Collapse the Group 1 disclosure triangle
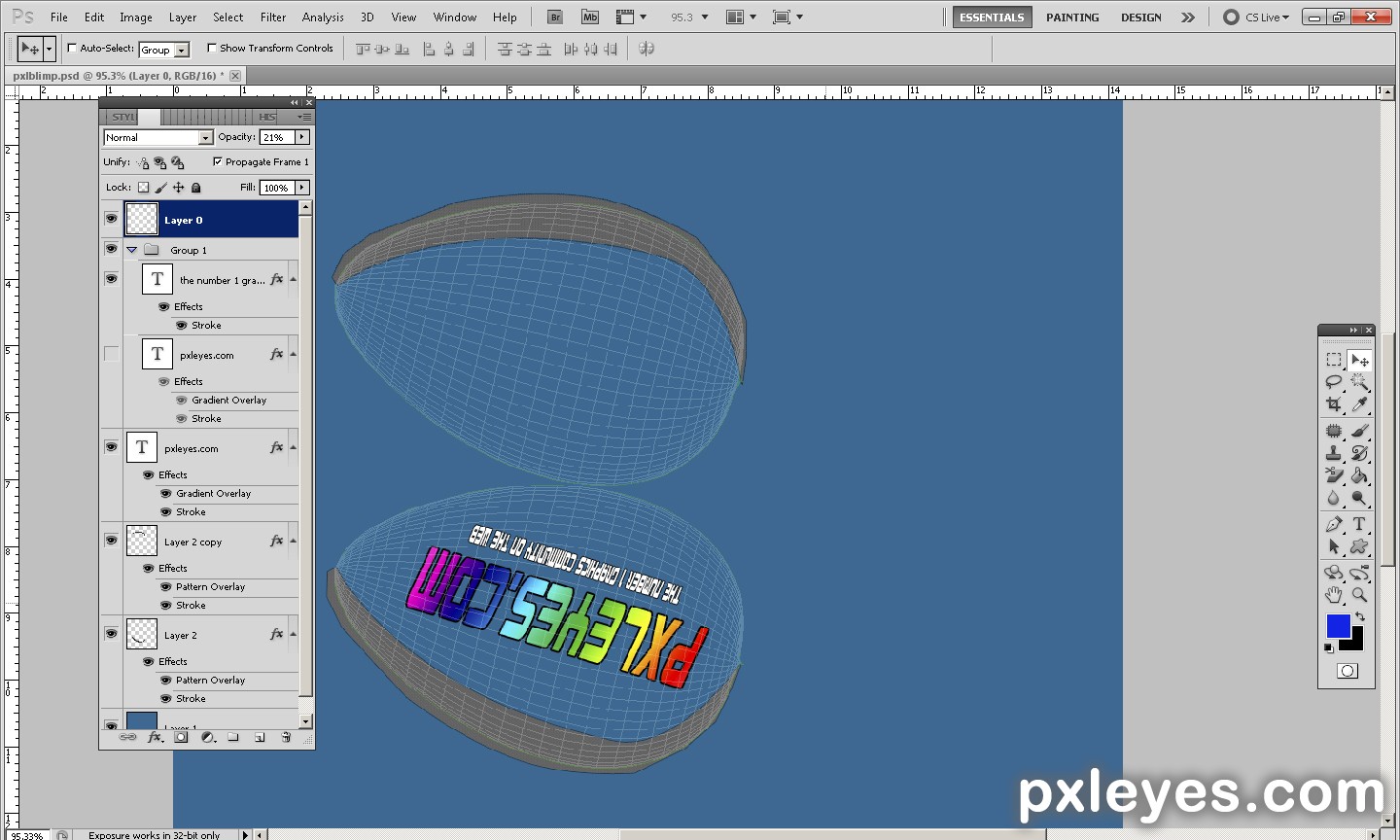Image resolution: width=1400 pixels, height=840 pixels. tap(132, 250)
